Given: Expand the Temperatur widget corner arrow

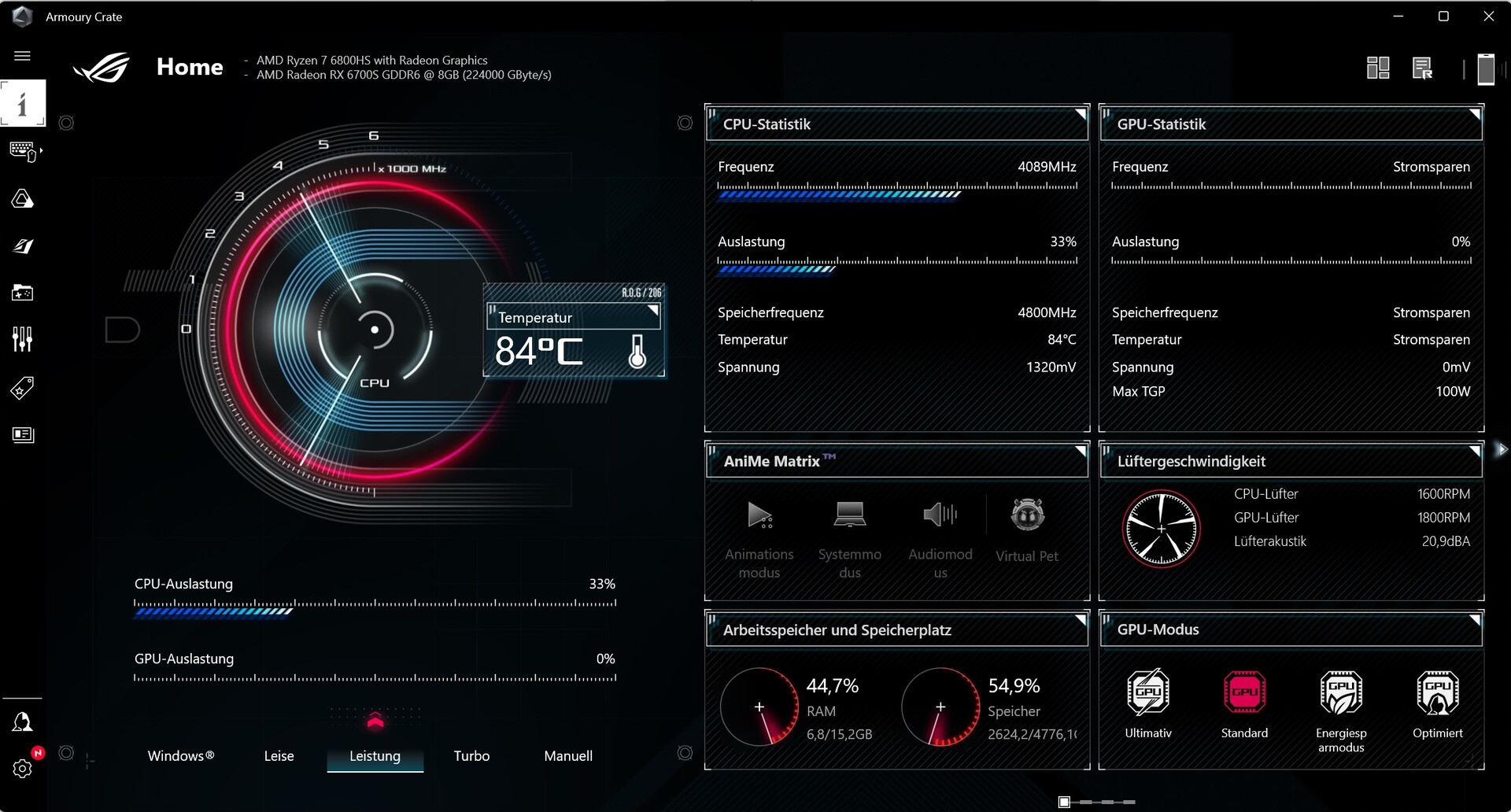Looking at the screenshot, I should point(652,310).
